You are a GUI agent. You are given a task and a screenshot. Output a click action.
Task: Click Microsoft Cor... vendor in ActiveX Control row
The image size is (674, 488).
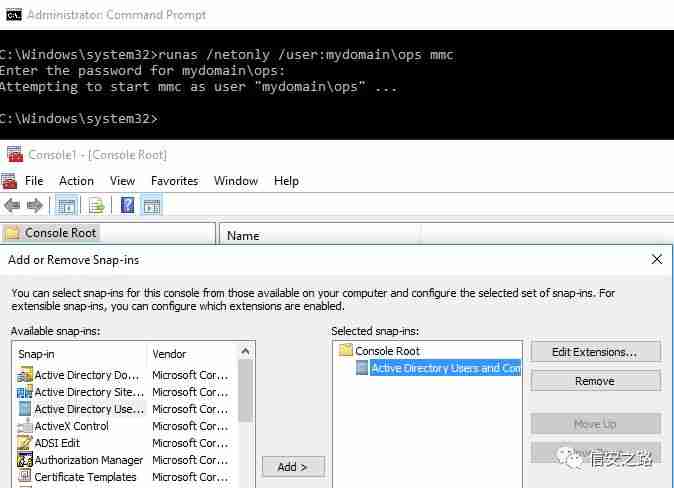[190, 426]
